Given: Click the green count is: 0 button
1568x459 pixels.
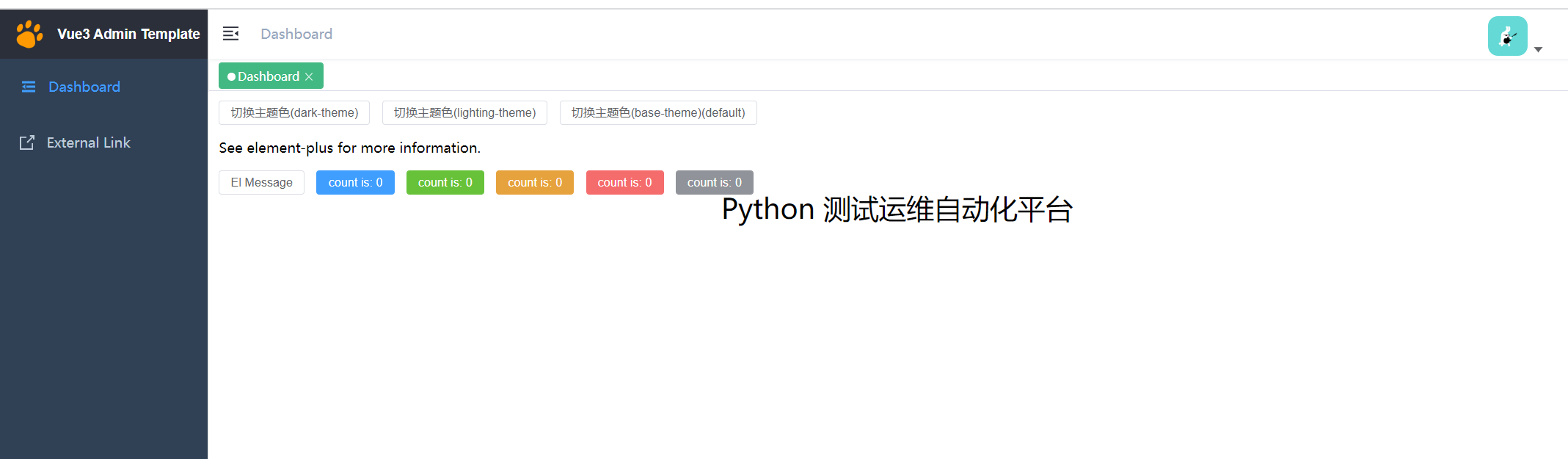Looking at the screenshot, I should coord(445,182).
